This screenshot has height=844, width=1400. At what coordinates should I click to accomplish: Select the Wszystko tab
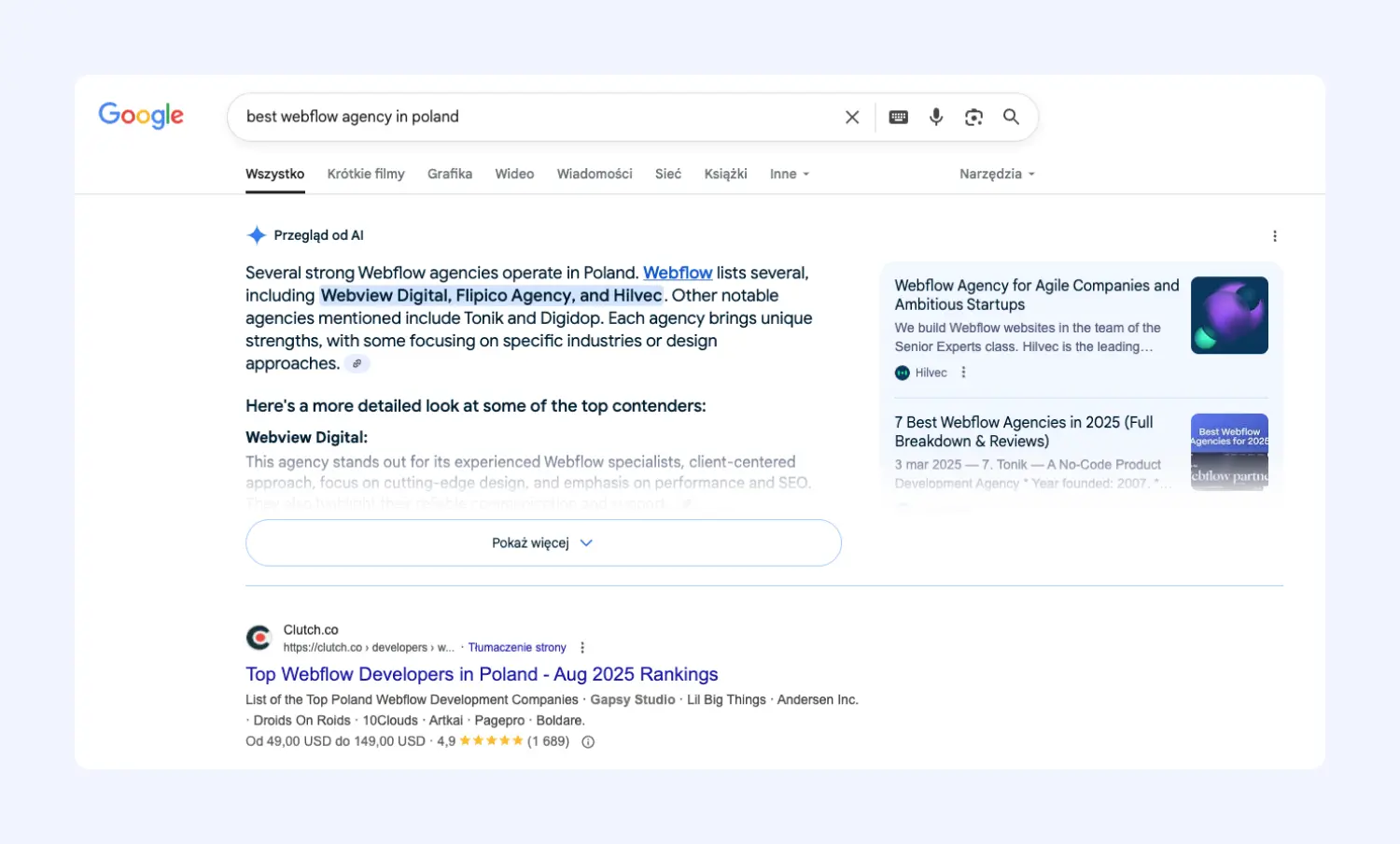[275, 174]
